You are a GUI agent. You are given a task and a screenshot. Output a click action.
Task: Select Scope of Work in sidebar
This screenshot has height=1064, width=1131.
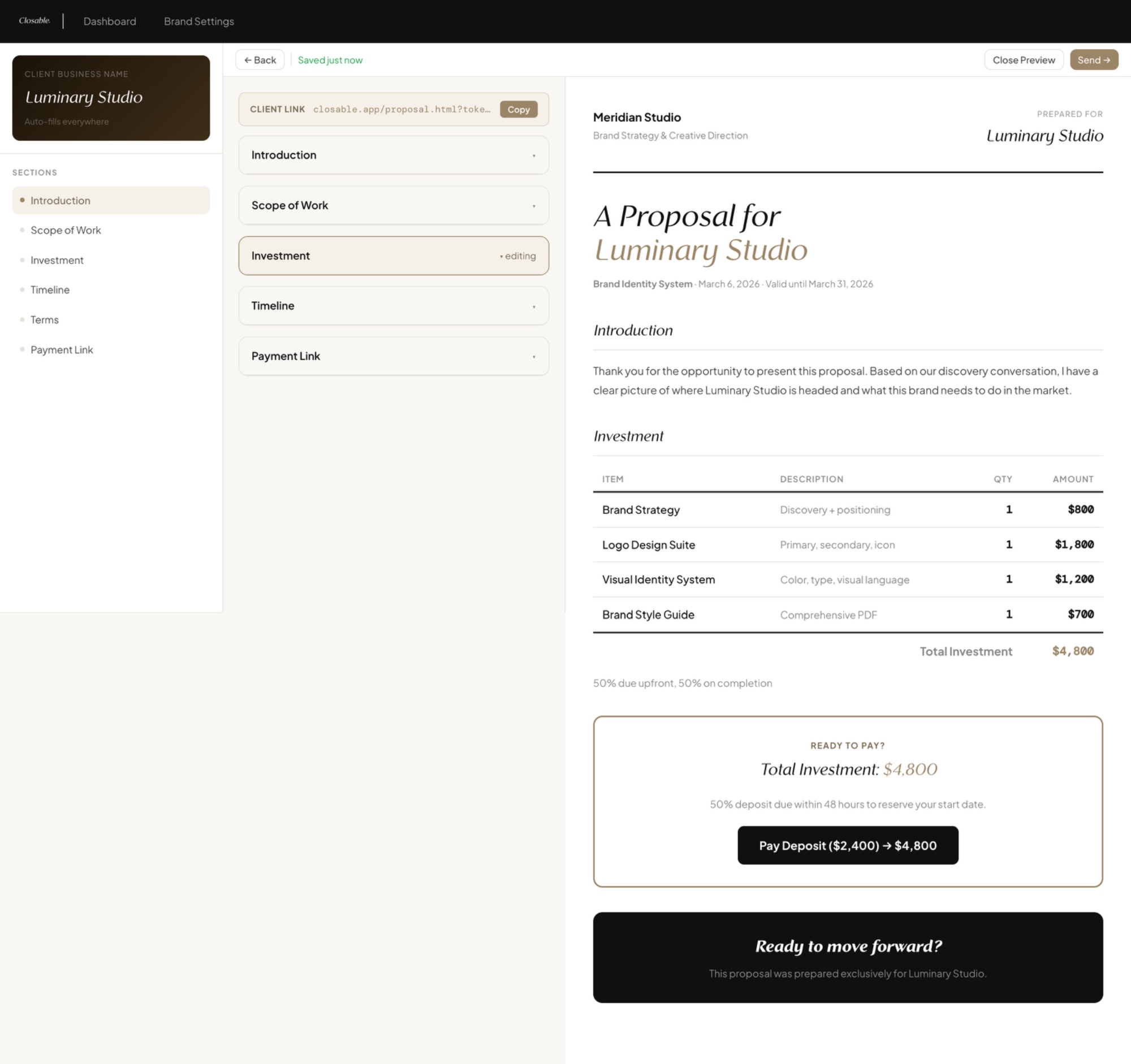point(66,230)
